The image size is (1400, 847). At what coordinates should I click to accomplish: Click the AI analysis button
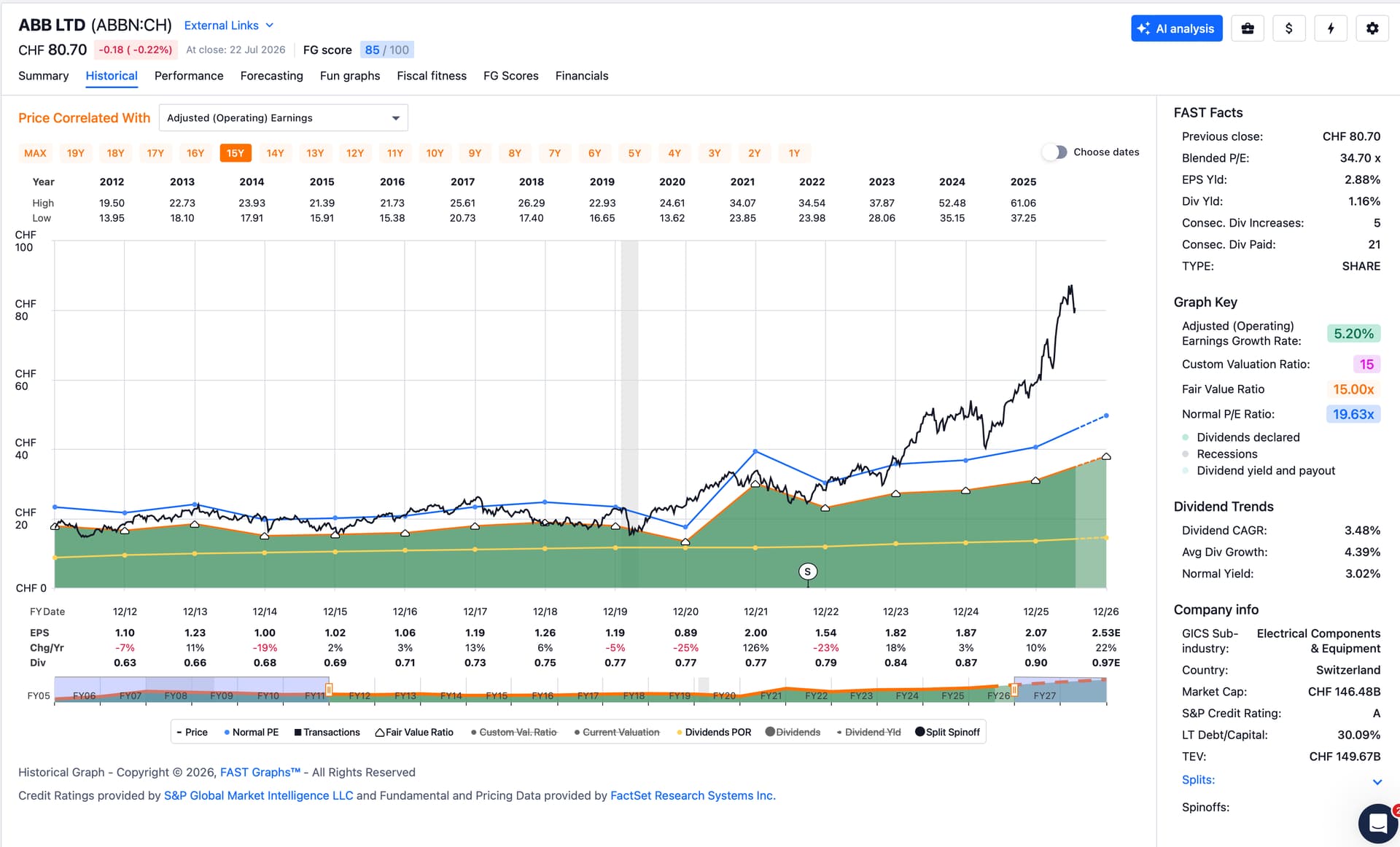click(x=1177, y=28)
